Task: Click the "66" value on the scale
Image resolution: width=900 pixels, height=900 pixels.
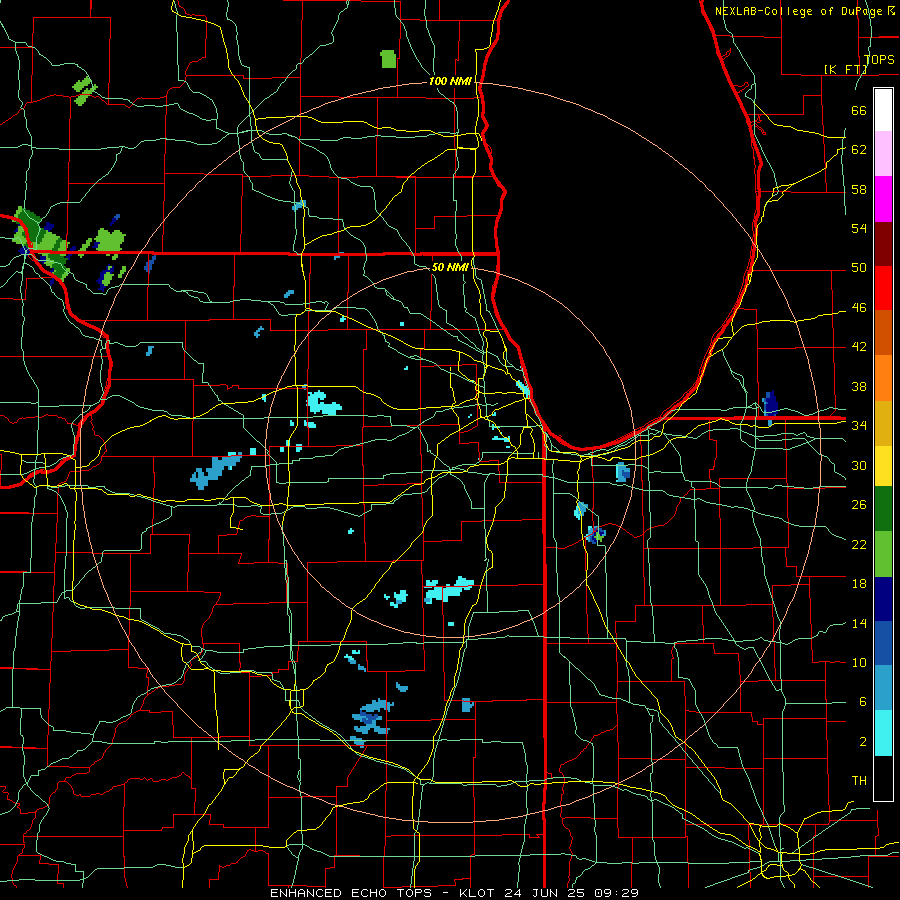Action: click(x=859, y=111)
